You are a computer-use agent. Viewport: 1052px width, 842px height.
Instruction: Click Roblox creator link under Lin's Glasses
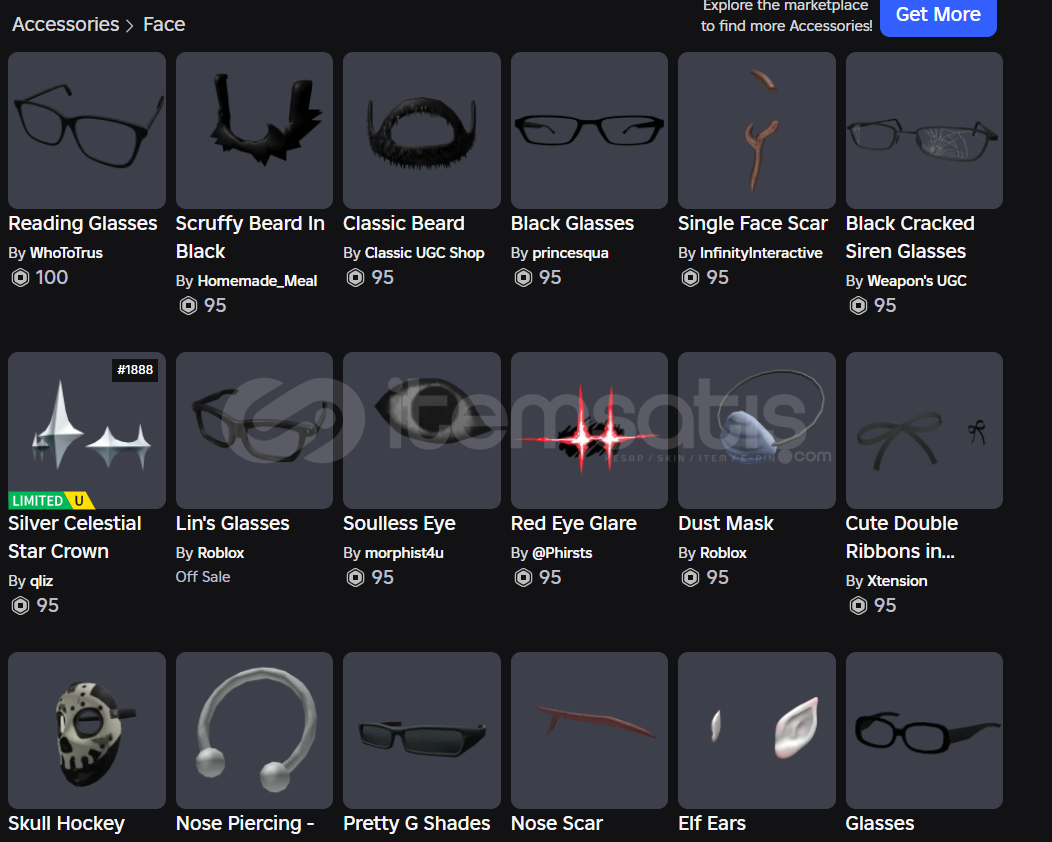pos(221,553)
